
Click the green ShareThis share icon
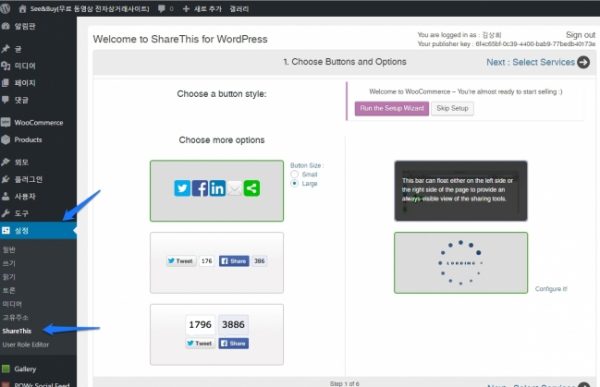(252, 188)
